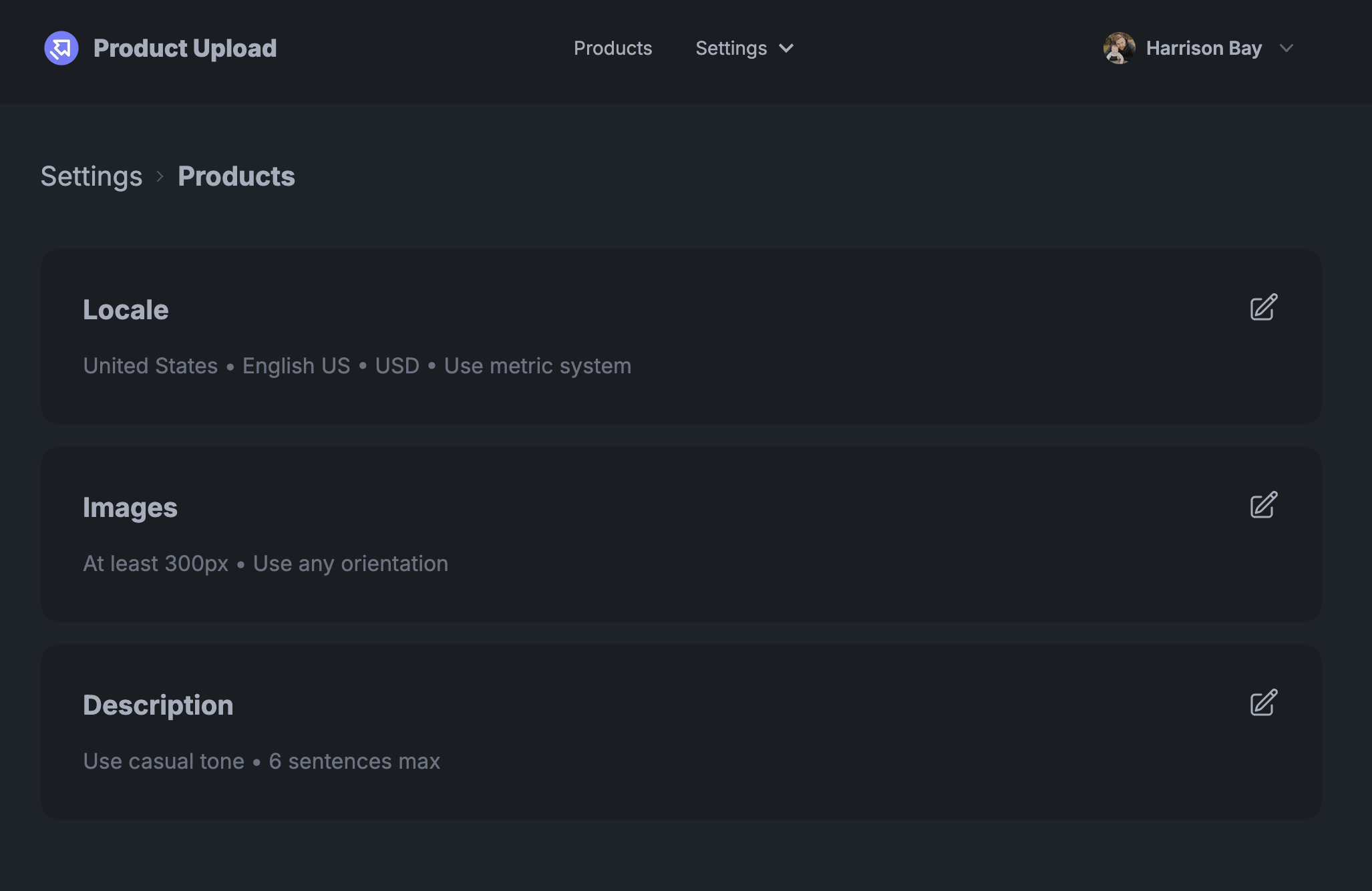
Task: Expand the user account chevron
Action: click(1287, 48)
